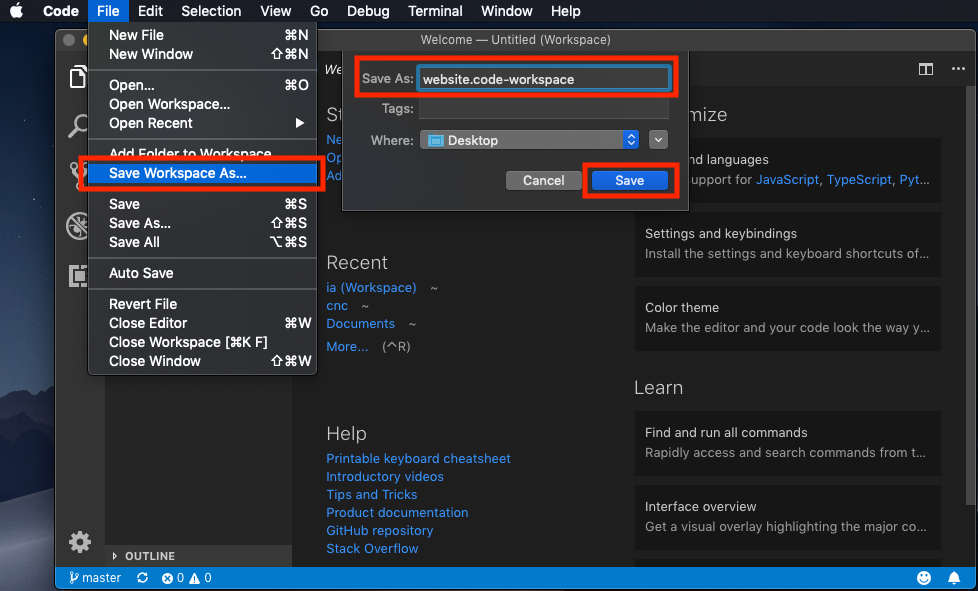The width and height of the screenshot is (978, 591).
Task: Open Tips and Tricks link
Action: [x=372, y=495]
